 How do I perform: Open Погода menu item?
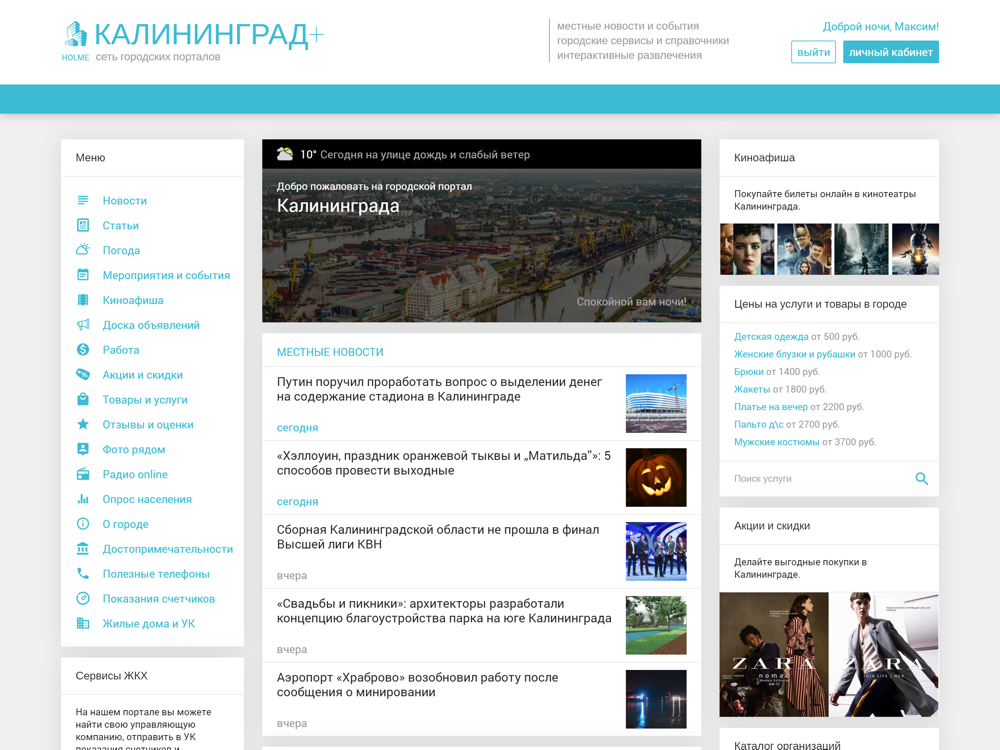click(121, 250)
